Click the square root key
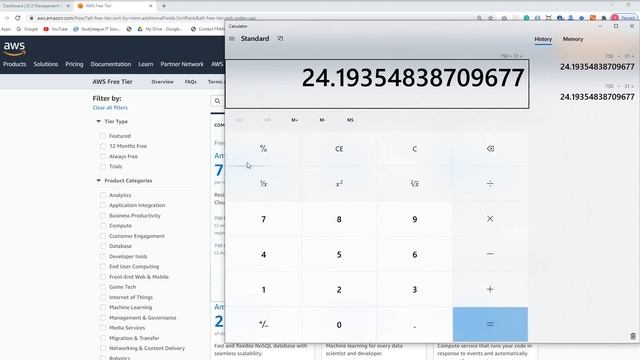This screenshot has width=640, height=360. tap(414, 184)
